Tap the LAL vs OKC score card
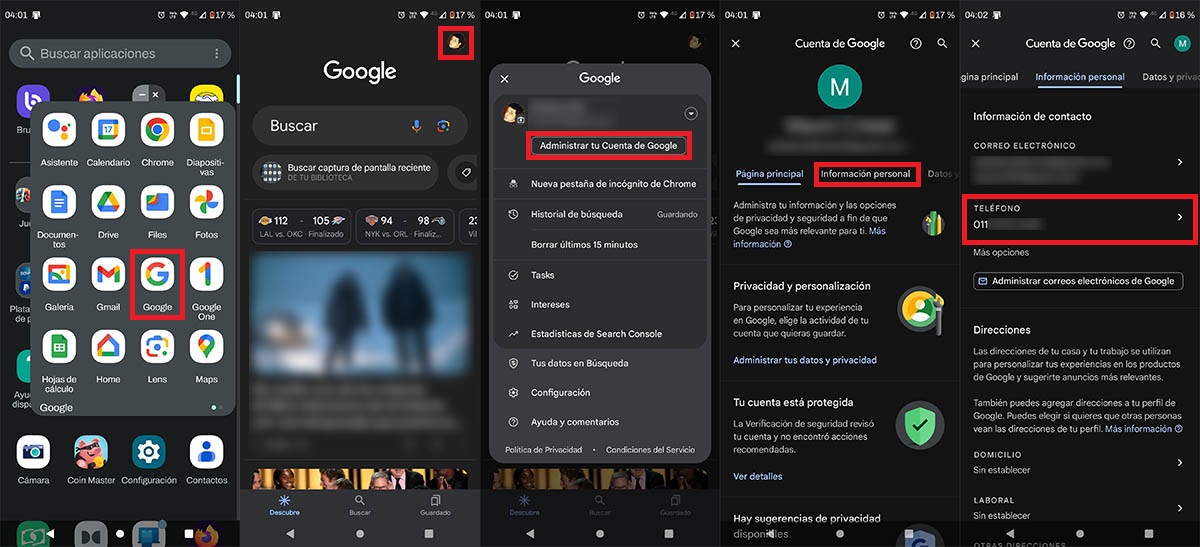Viewport: 1200px width, 547px height. [x=300, y=225]
